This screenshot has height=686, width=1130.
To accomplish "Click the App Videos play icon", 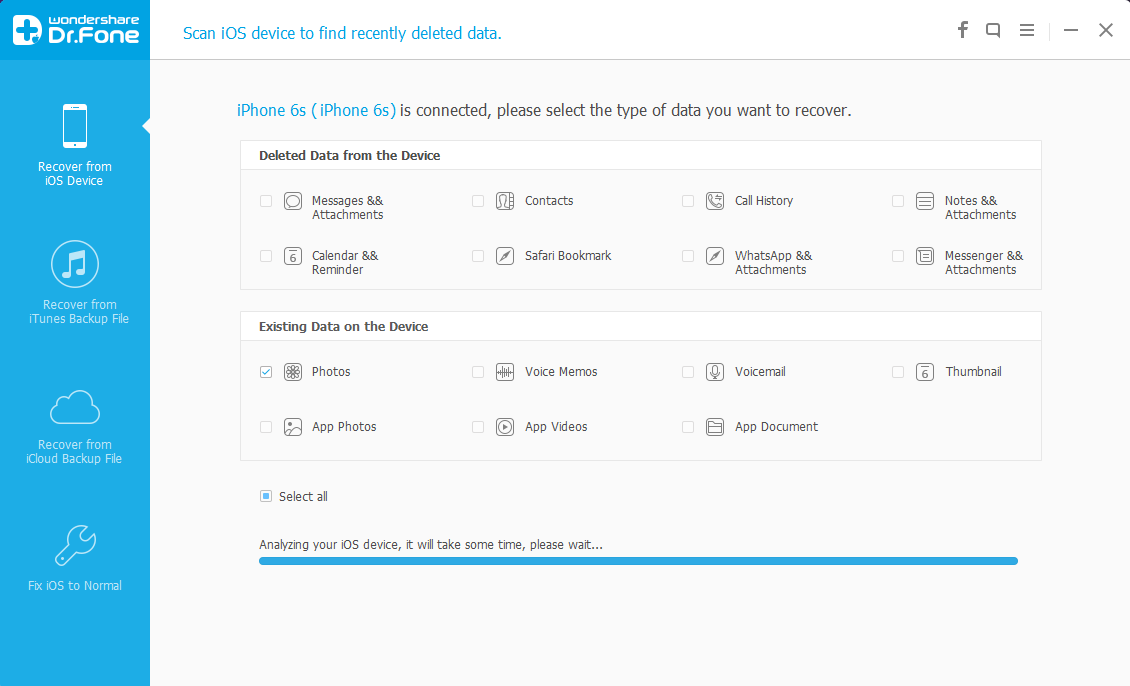I will coord(505,427).
